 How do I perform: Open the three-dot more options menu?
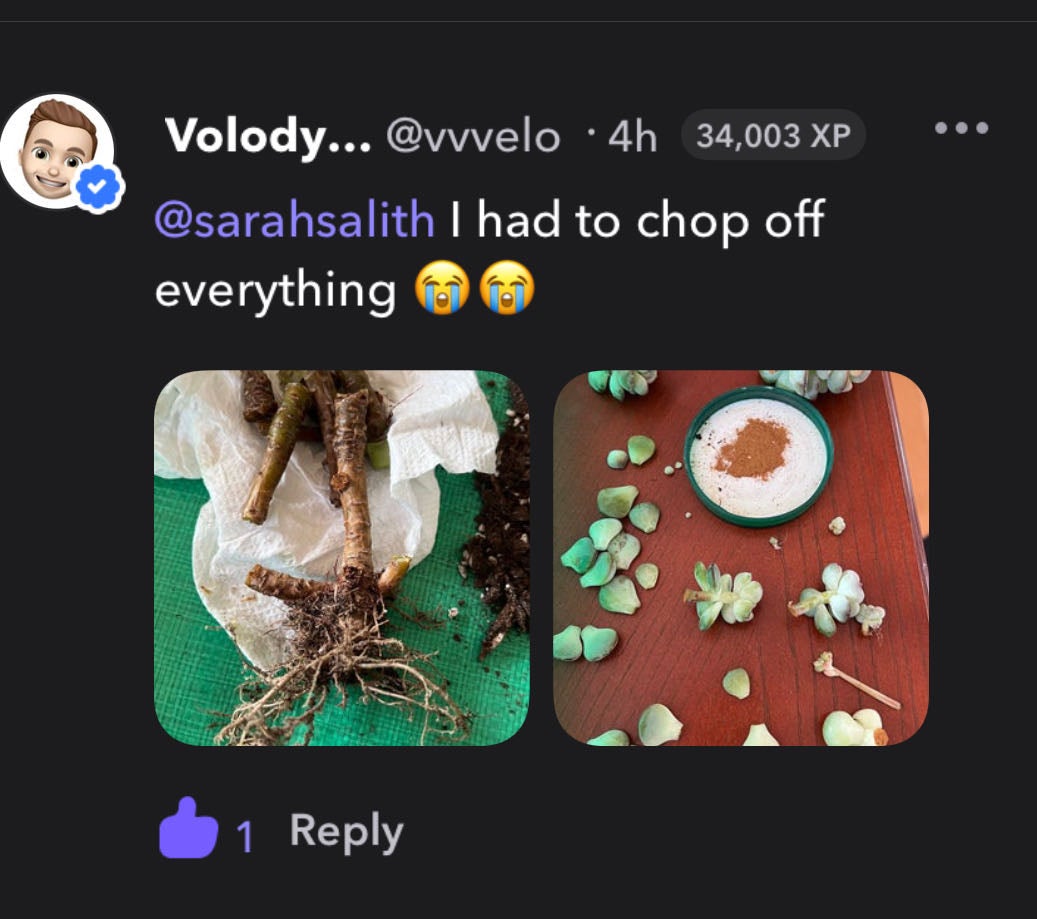[961, 129]
